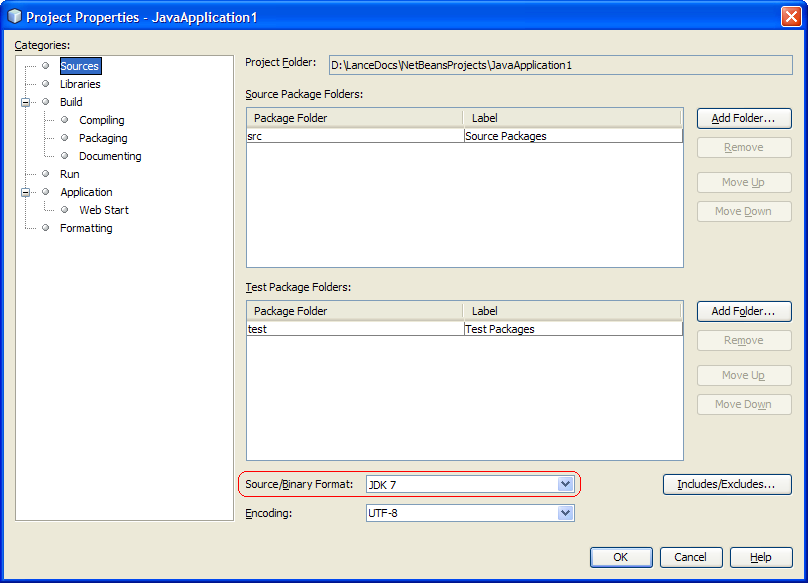This screenshot has height=583, width=808.
Task: Select the Build category node
Action: point(71,102)
